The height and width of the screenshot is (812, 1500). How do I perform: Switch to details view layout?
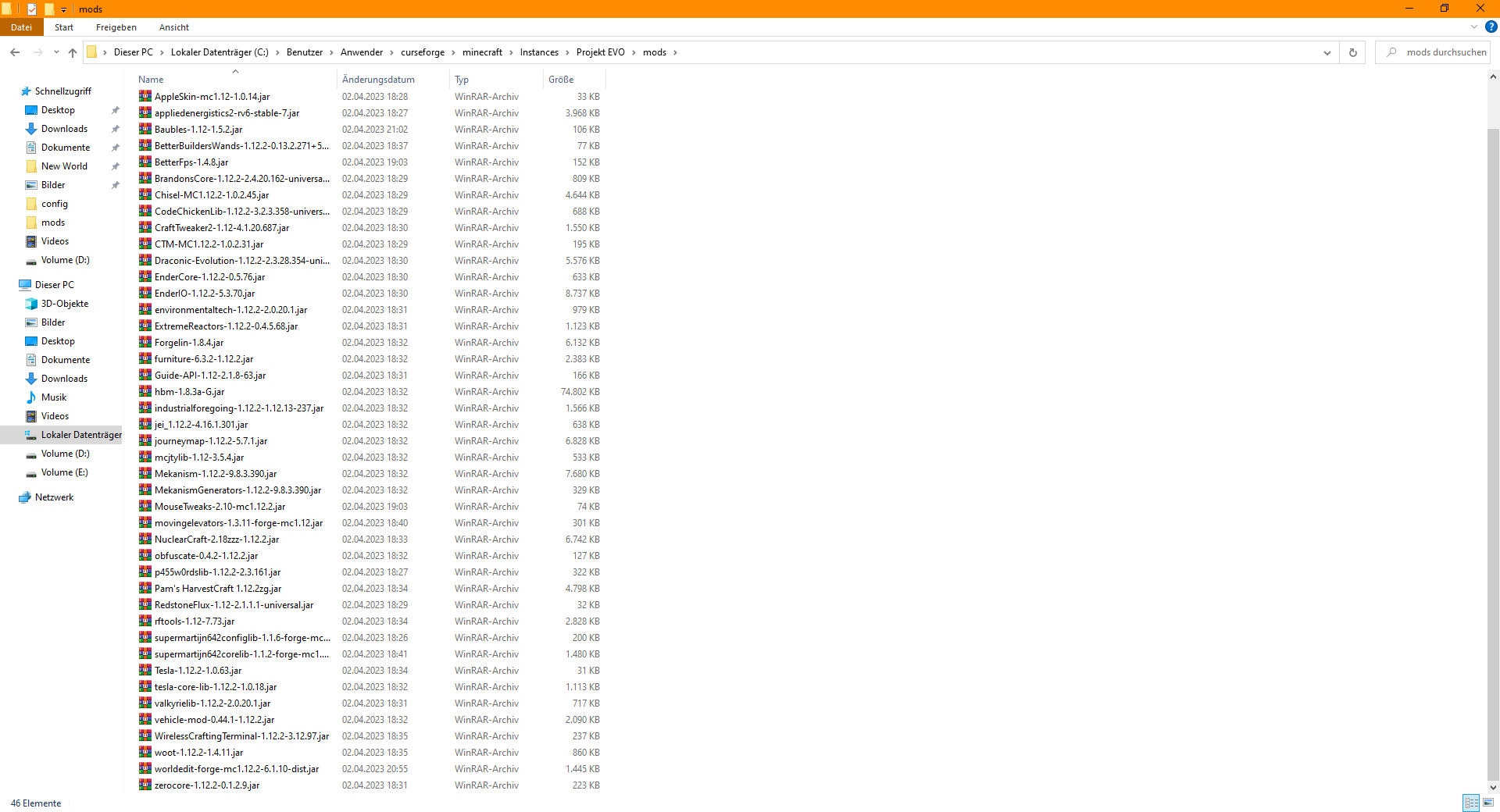coord(1471,803)
